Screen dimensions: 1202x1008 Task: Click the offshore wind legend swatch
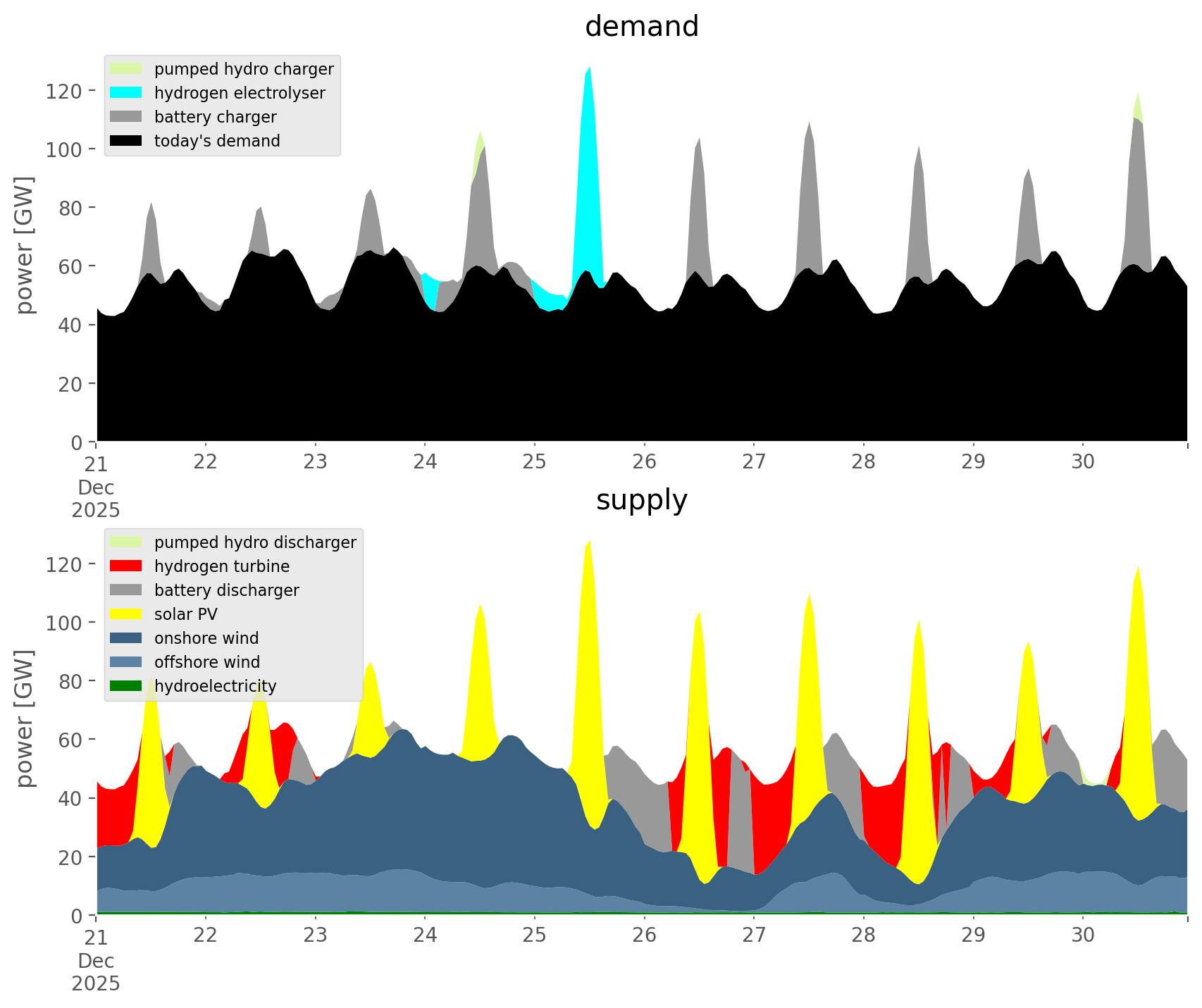(x=126, y=662)
